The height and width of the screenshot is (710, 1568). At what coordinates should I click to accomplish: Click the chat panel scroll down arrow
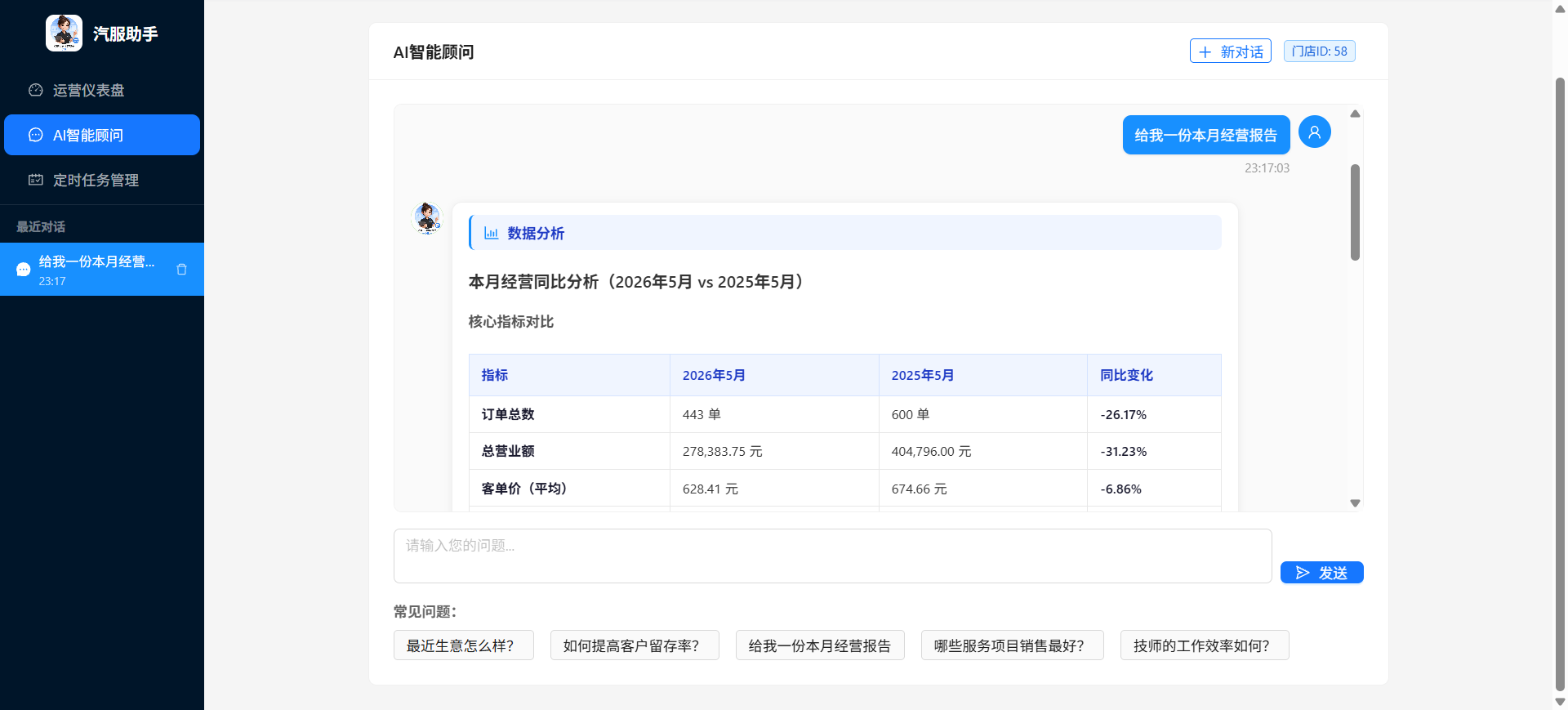(x=1355, y=503)
